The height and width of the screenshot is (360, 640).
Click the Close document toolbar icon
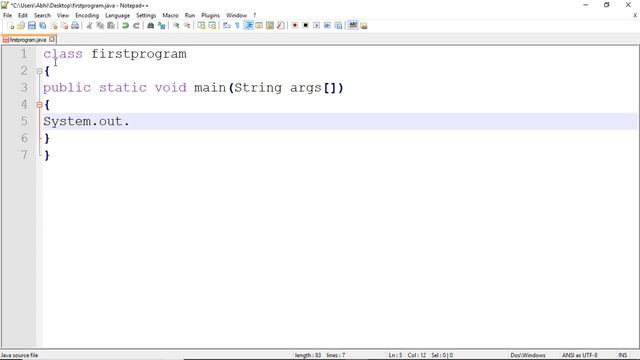(54, 26)
